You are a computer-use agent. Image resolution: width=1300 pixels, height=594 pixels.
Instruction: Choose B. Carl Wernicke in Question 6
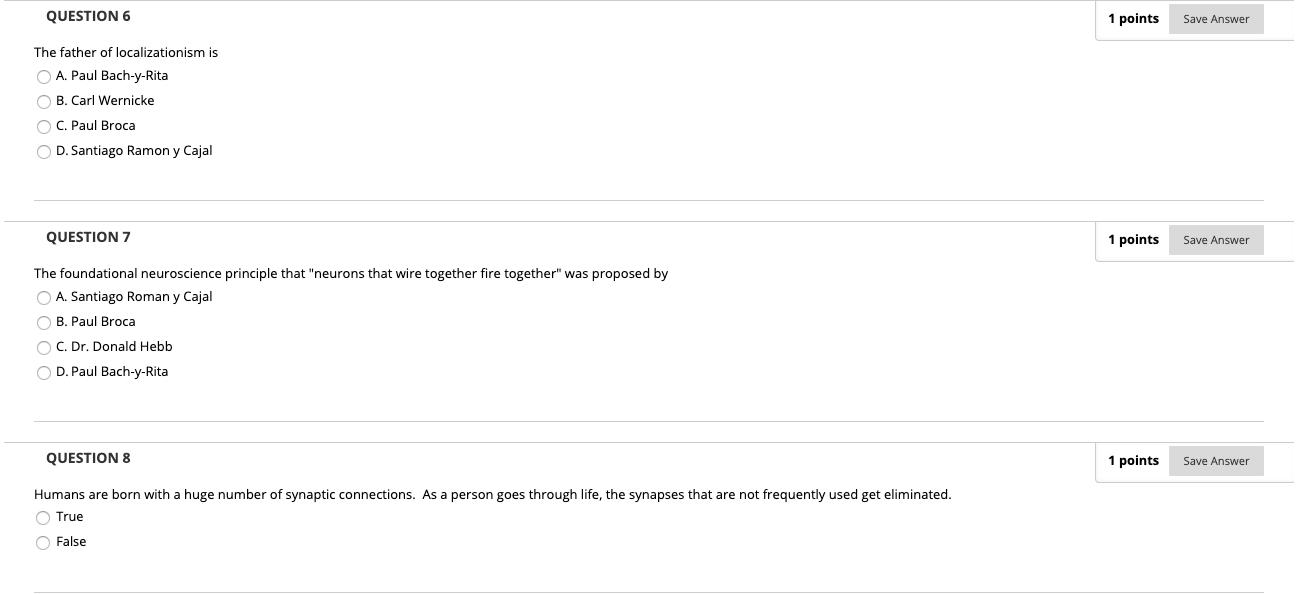click(44, 101)
